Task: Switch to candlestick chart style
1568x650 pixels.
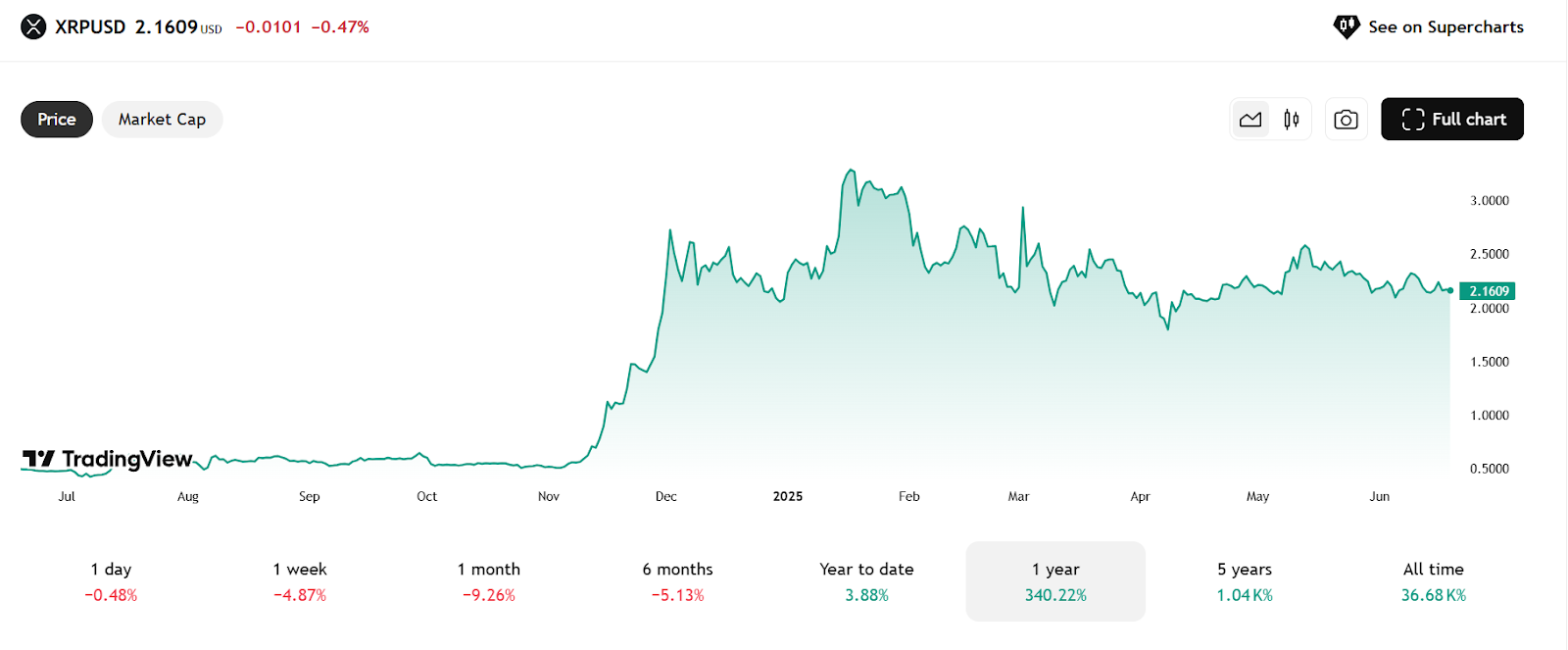Action: tap(1292, 120)
